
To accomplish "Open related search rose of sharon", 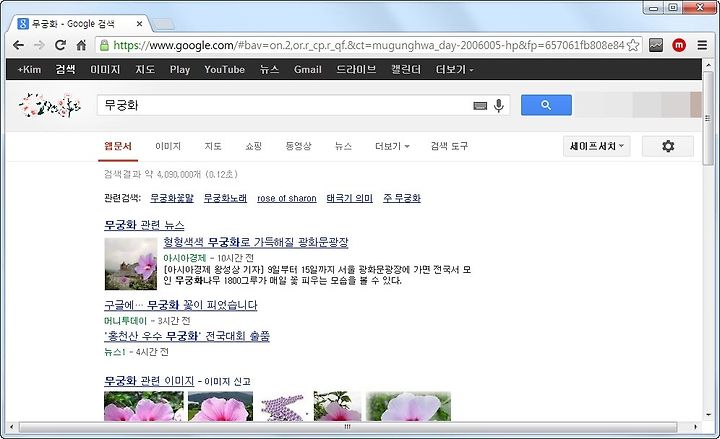I will (x=287, y=198).
